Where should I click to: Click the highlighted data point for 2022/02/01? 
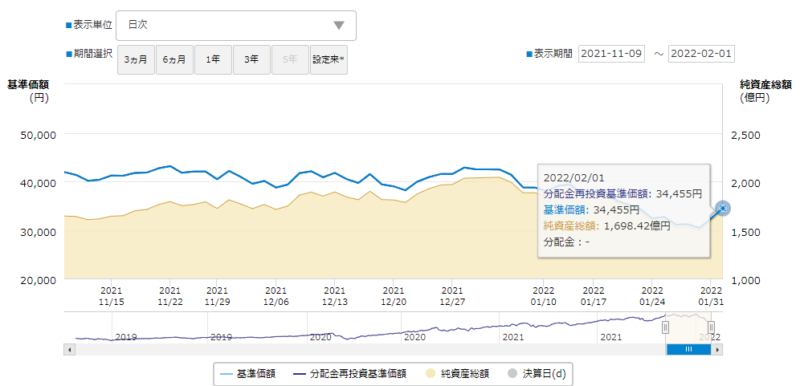[x=723, y=208]
